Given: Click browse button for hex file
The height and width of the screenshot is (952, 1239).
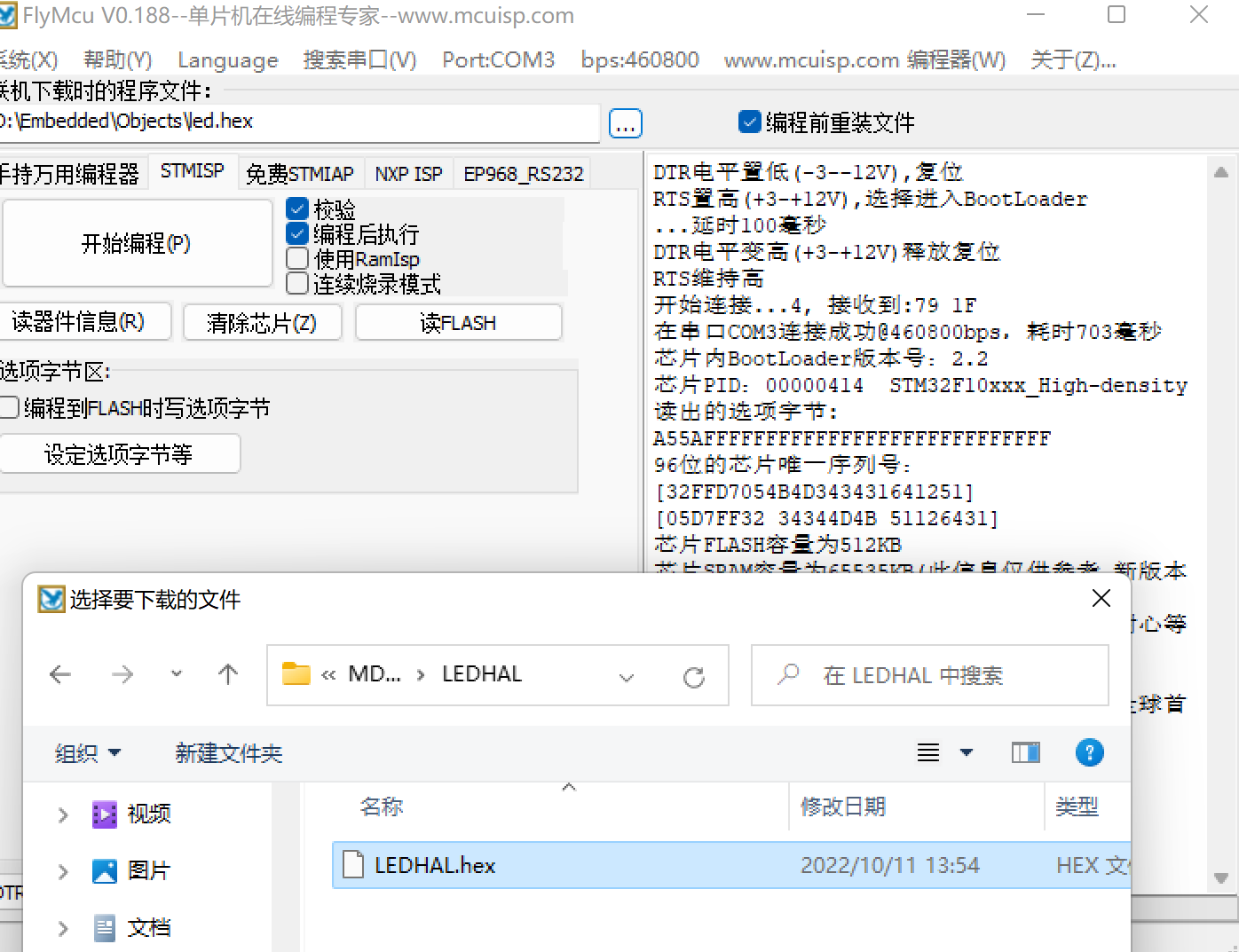Looking at the screenshot, I should pyautogui.click(x=626, y=124).
